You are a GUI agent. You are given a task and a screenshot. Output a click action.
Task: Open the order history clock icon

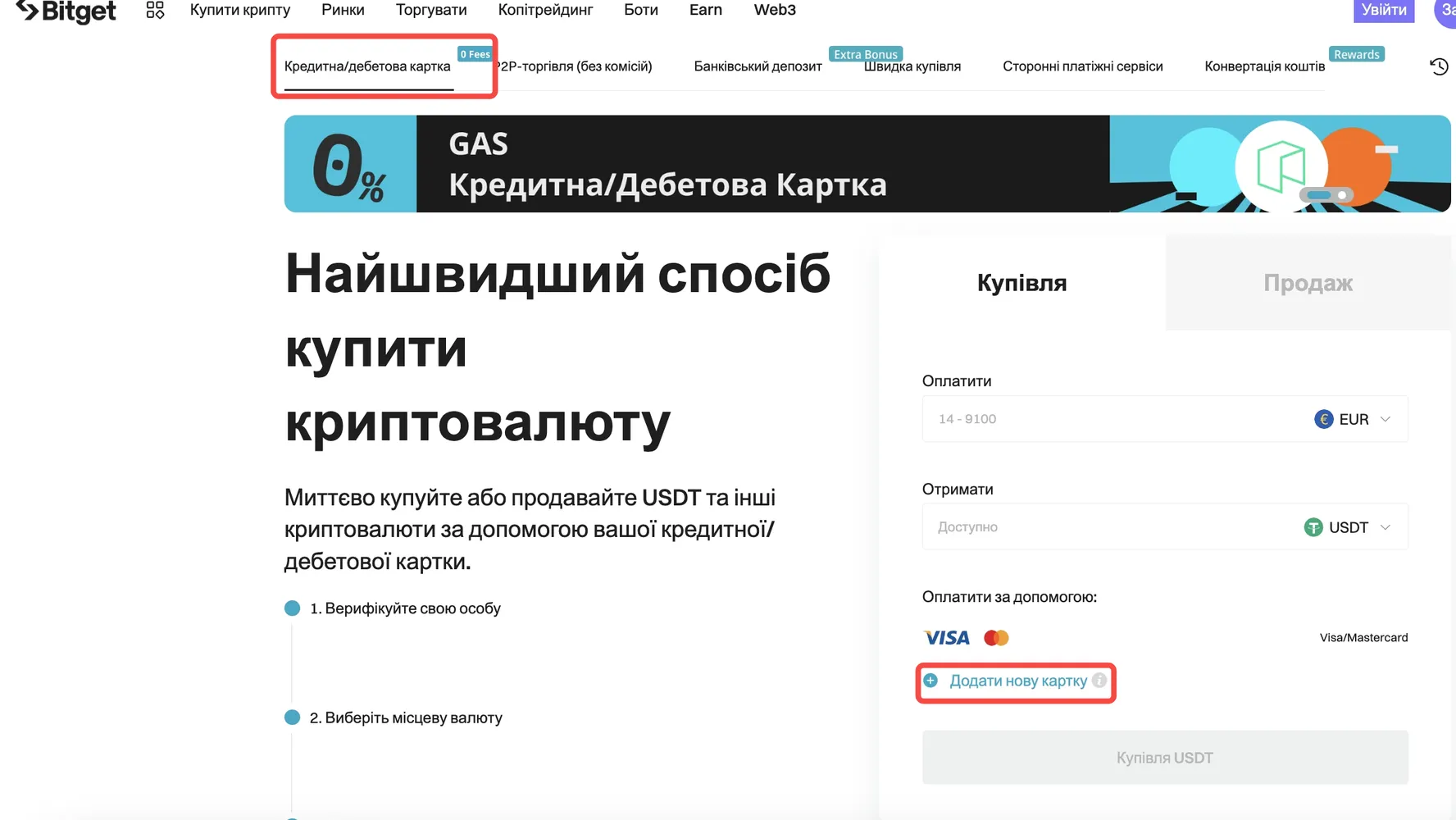(1439, 66)
